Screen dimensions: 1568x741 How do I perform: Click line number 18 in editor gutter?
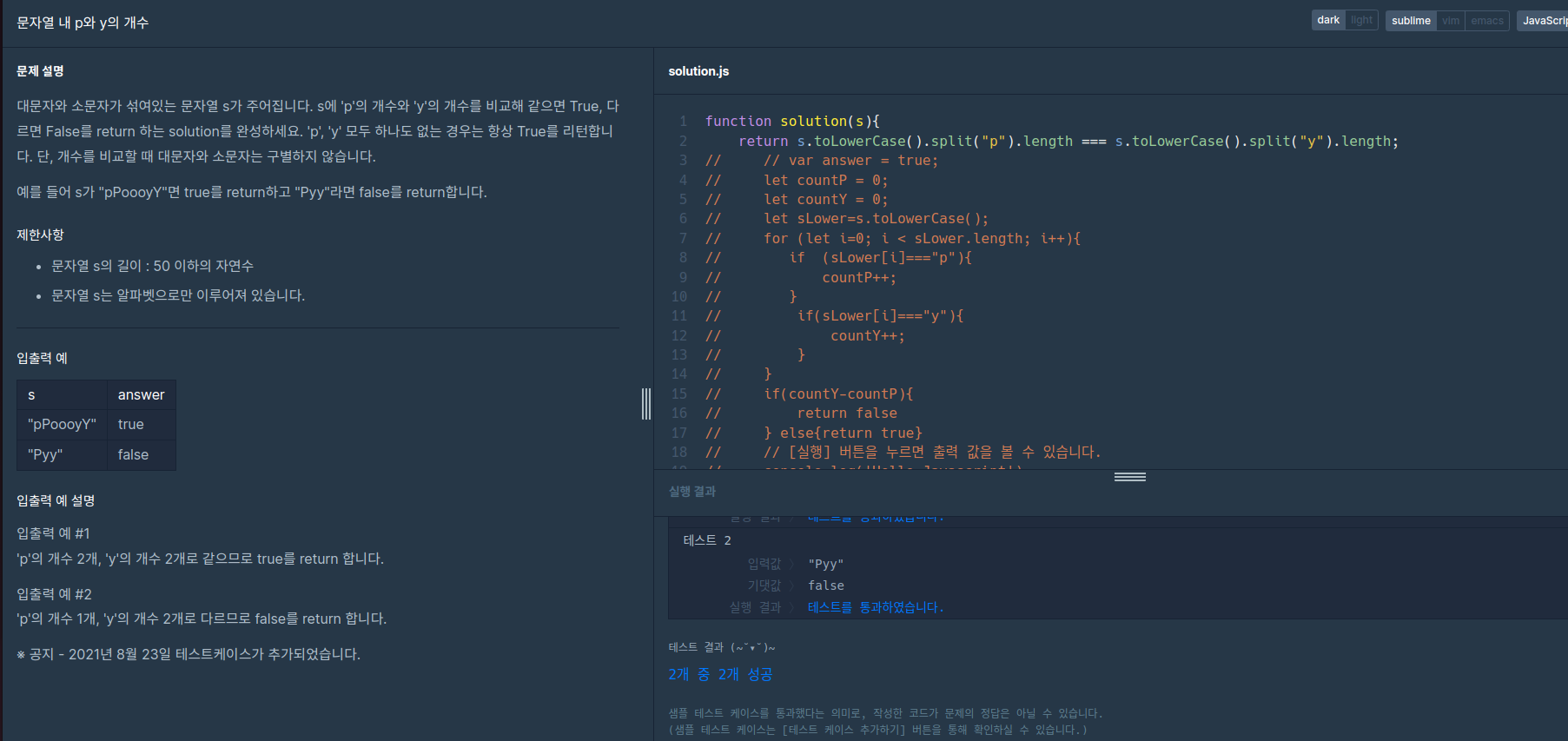point(679,452)
